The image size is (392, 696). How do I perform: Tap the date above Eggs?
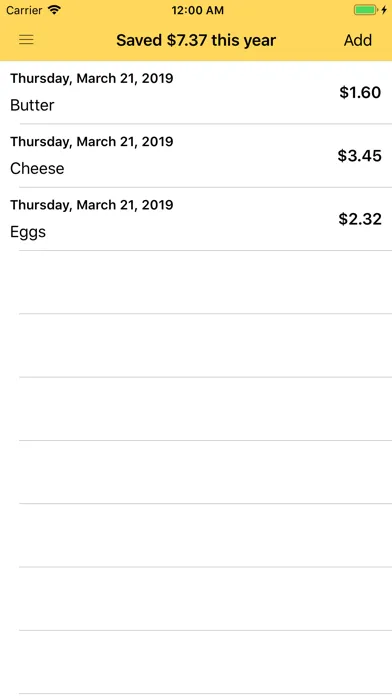(92, 205)
